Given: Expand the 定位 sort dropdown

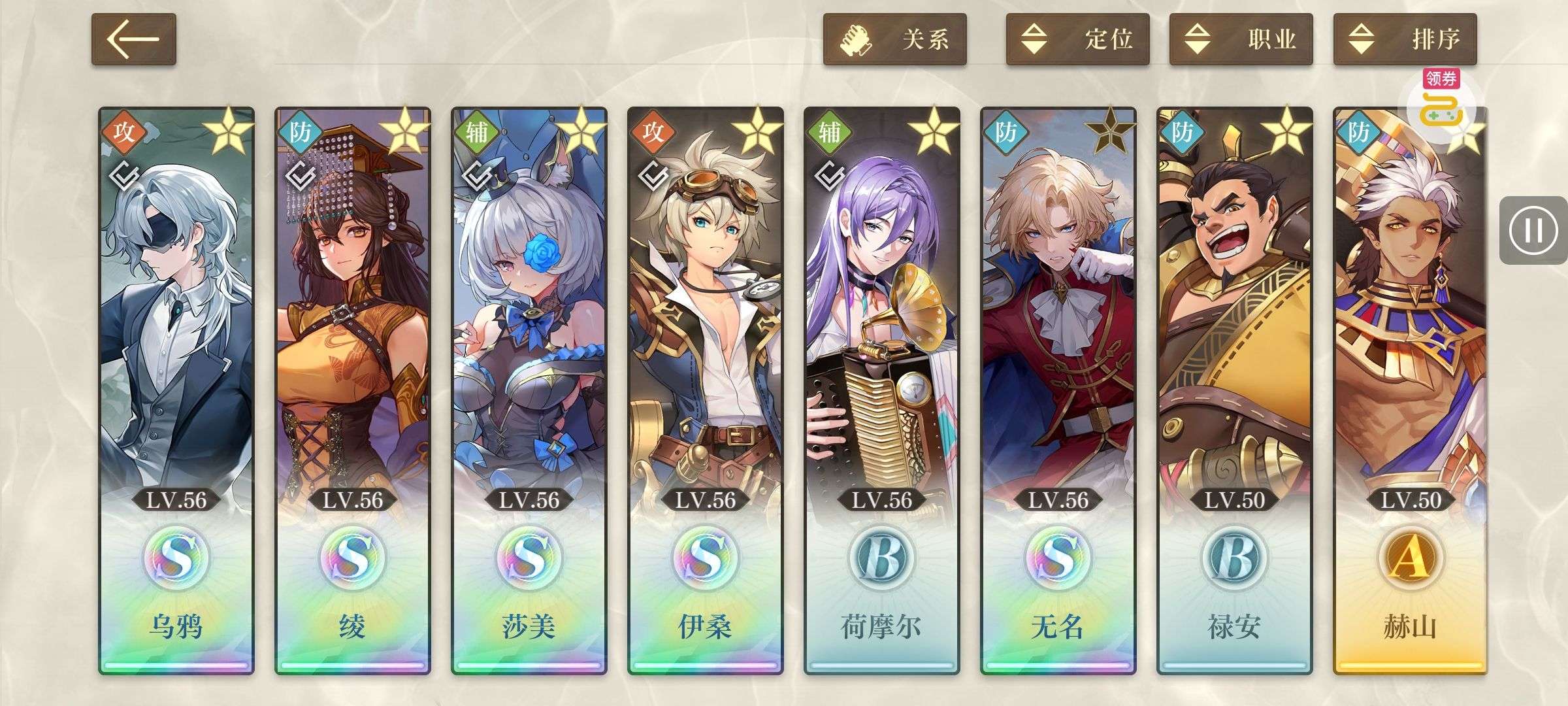Looking at the screenshot, I should point(1077,39).
